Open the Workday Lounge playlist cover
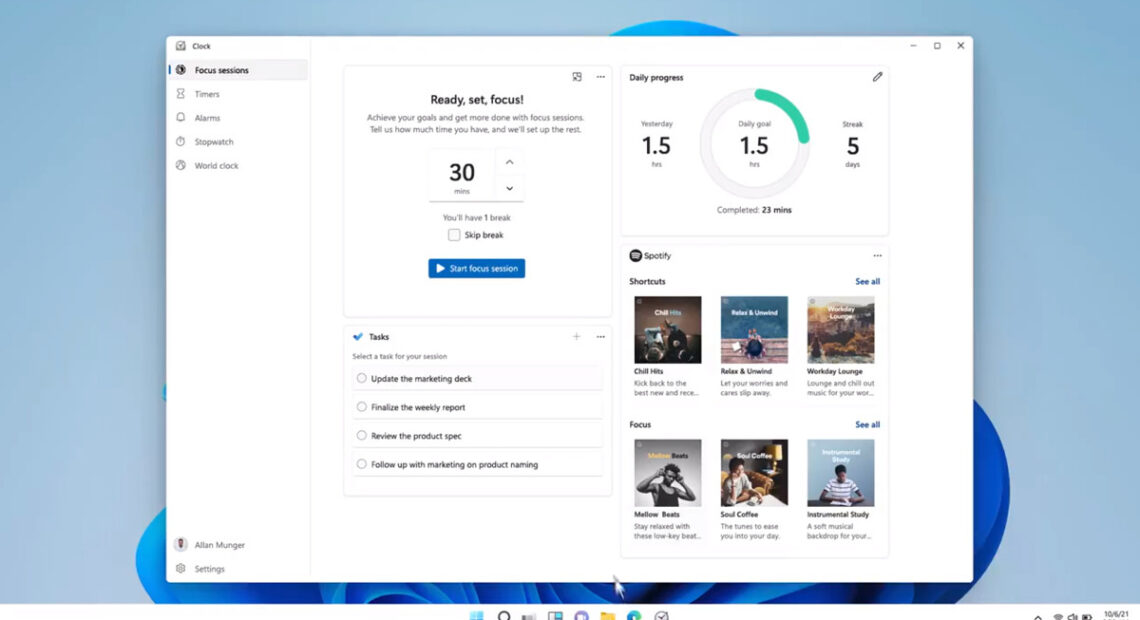Viewport: 1140px width, 620px height. (x=840, y=329)
